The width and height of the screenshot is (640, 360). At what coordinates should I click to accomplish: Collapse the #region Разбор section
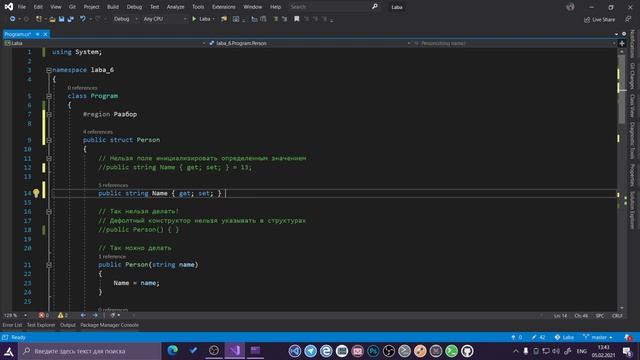click(x=49, y=115)
